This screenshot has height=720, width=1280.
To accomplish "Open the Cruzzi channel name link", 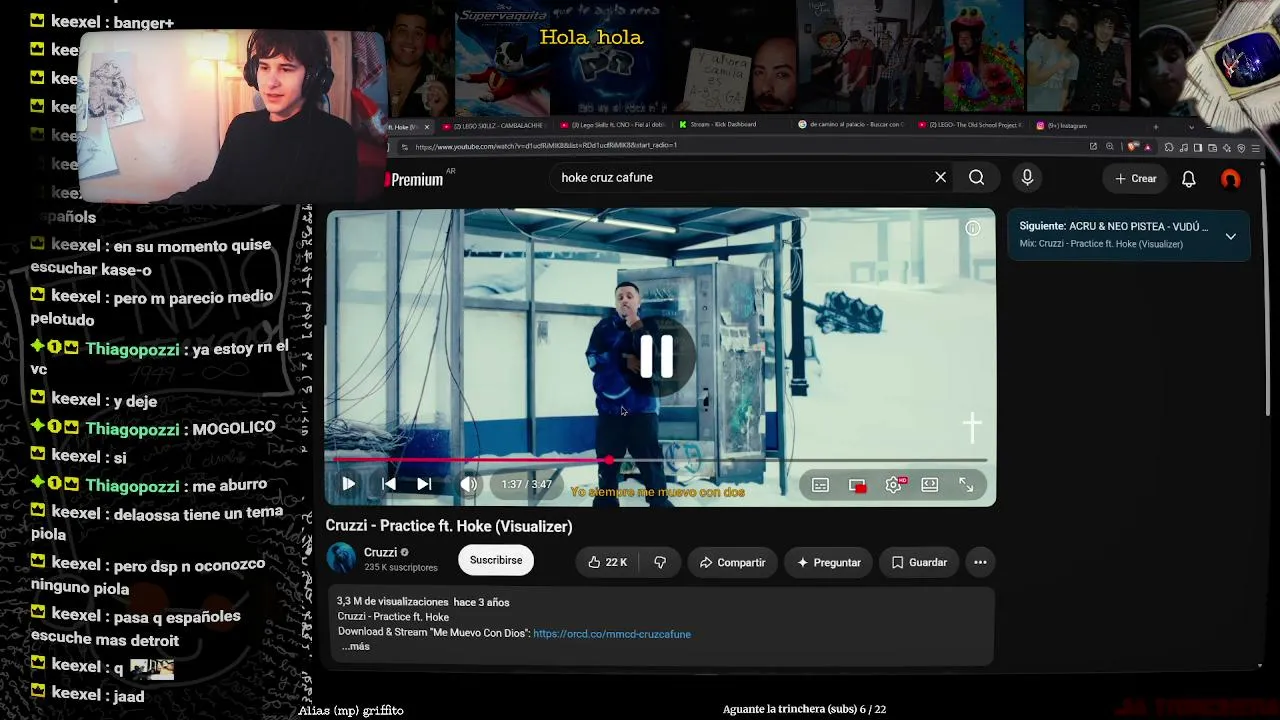I will (380, 552).
